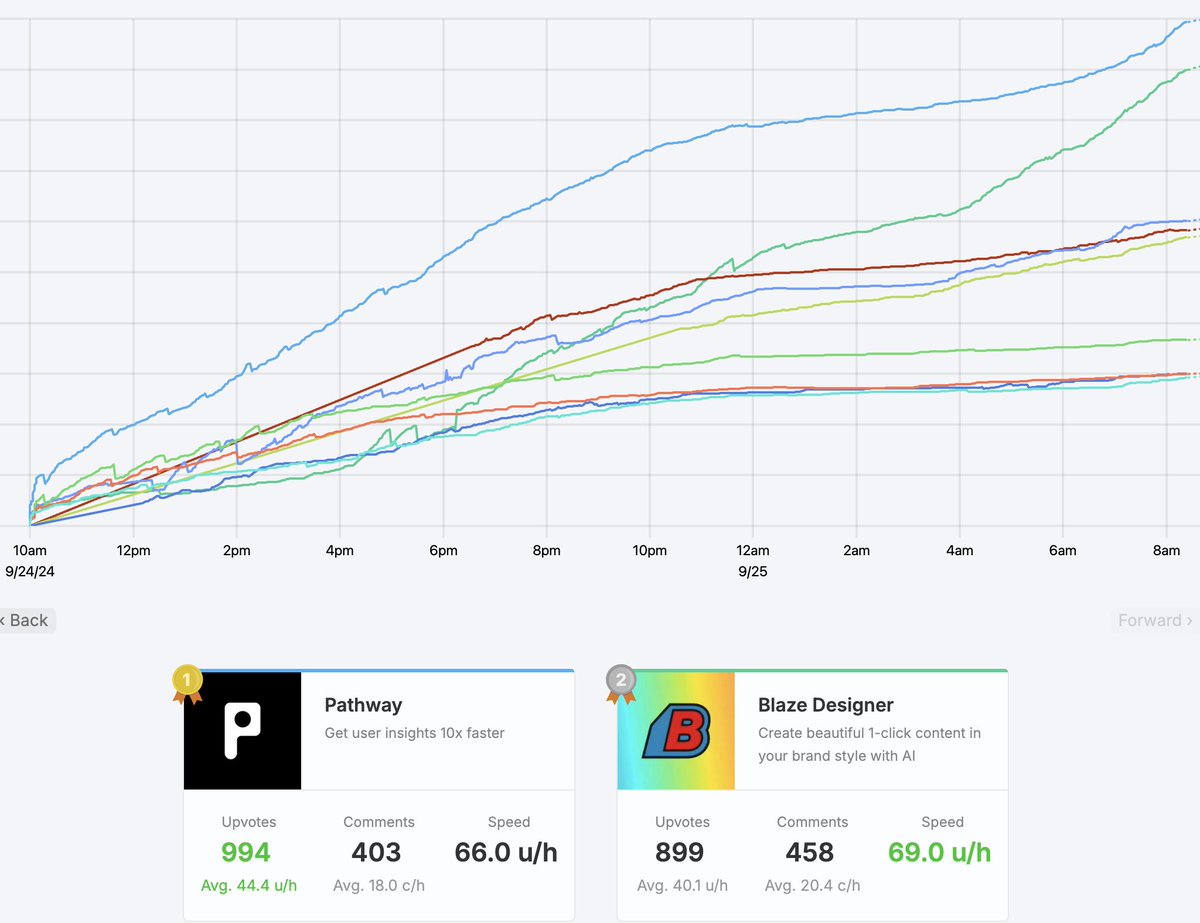
Task: Click Pathway average 18.0 c/h
Action: click(x=379, y=886)
